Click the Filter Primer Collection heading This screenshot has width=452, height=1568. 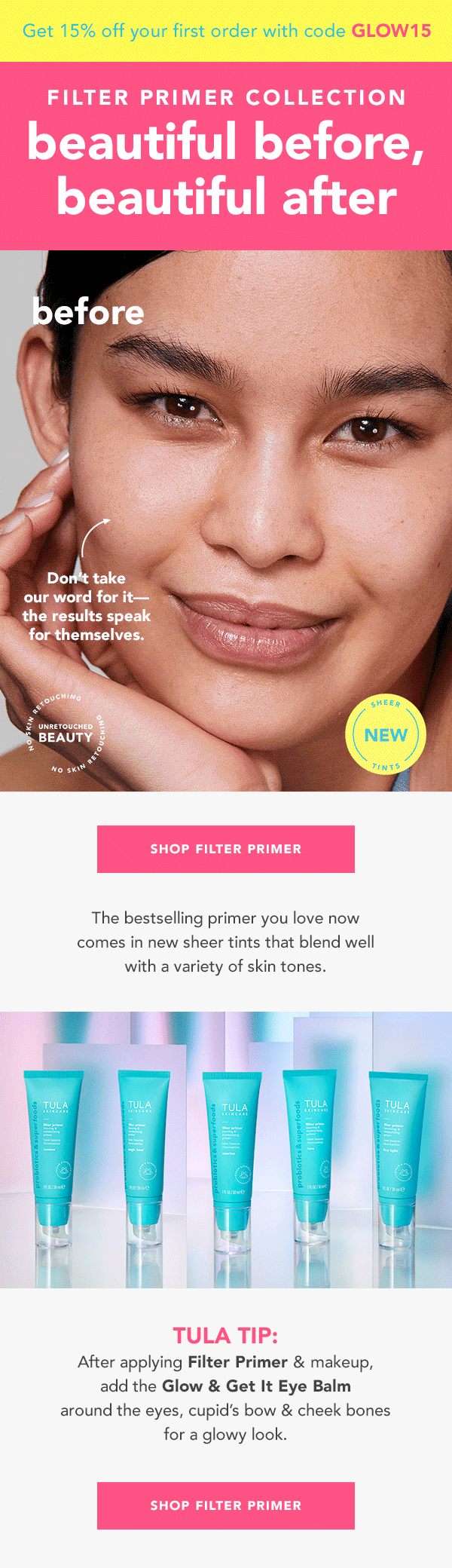point(227,97)
